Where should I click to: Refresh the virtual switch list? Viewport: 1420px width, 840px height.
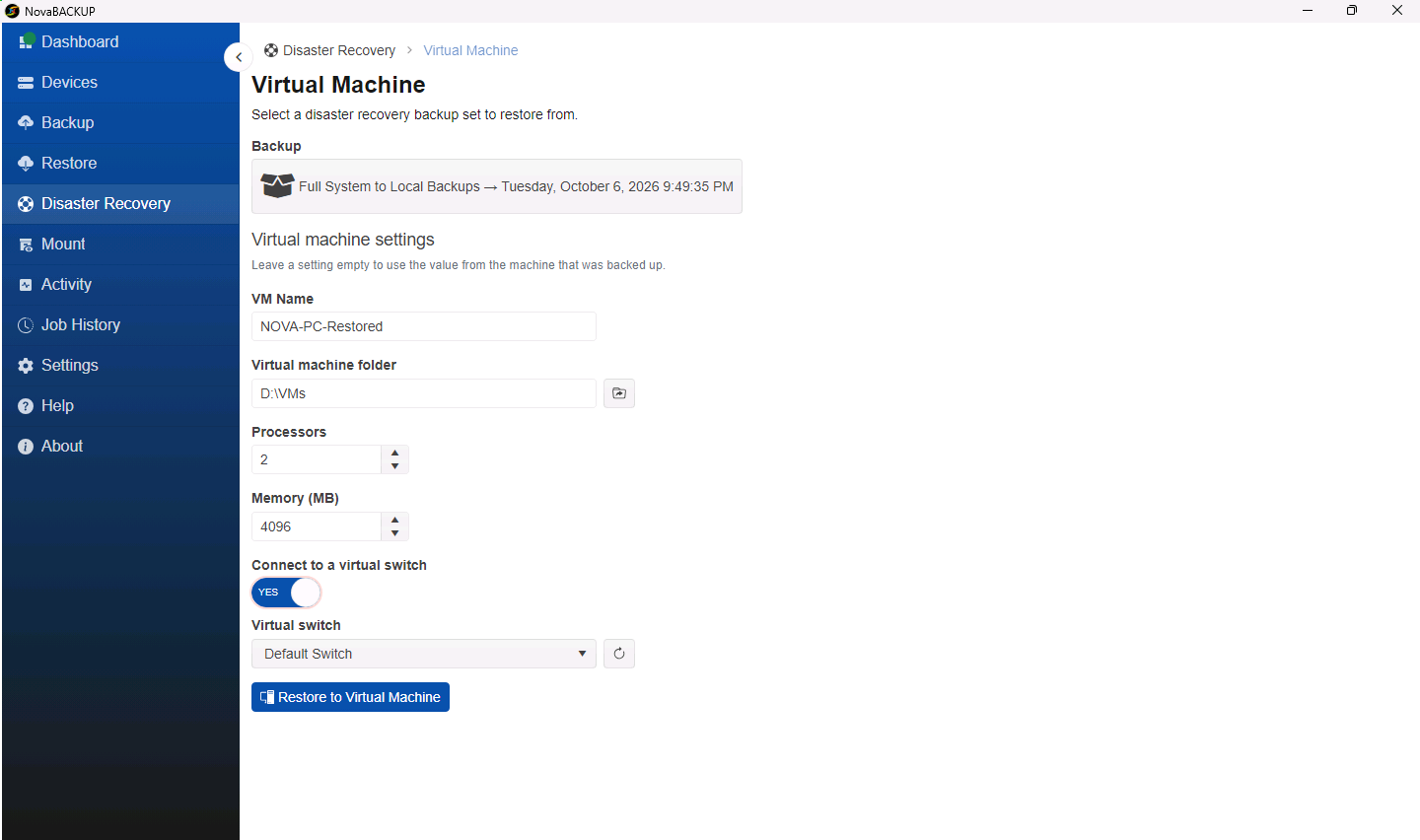(x=619, y=654)
